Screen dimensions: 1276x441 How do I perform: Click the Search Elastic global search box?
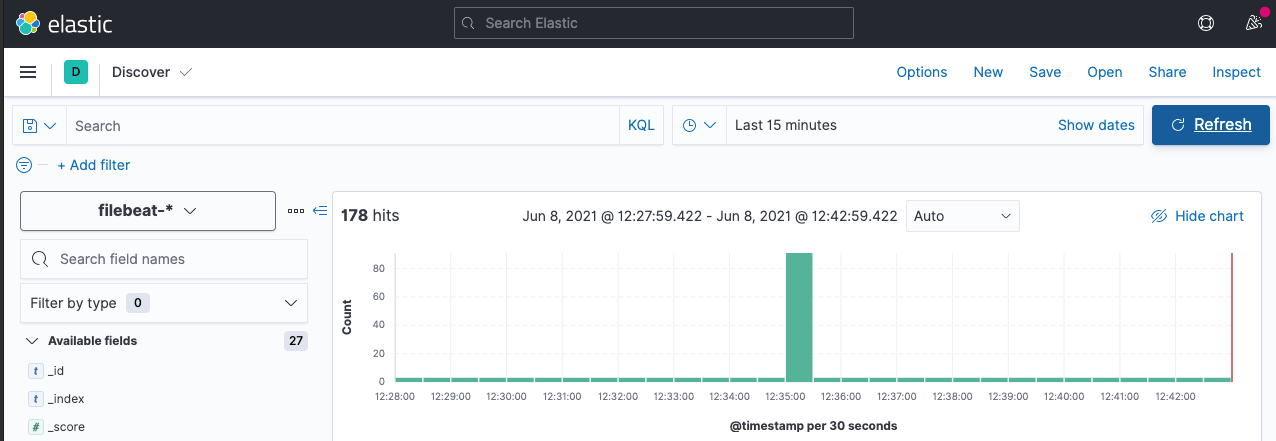pos(654,23)
